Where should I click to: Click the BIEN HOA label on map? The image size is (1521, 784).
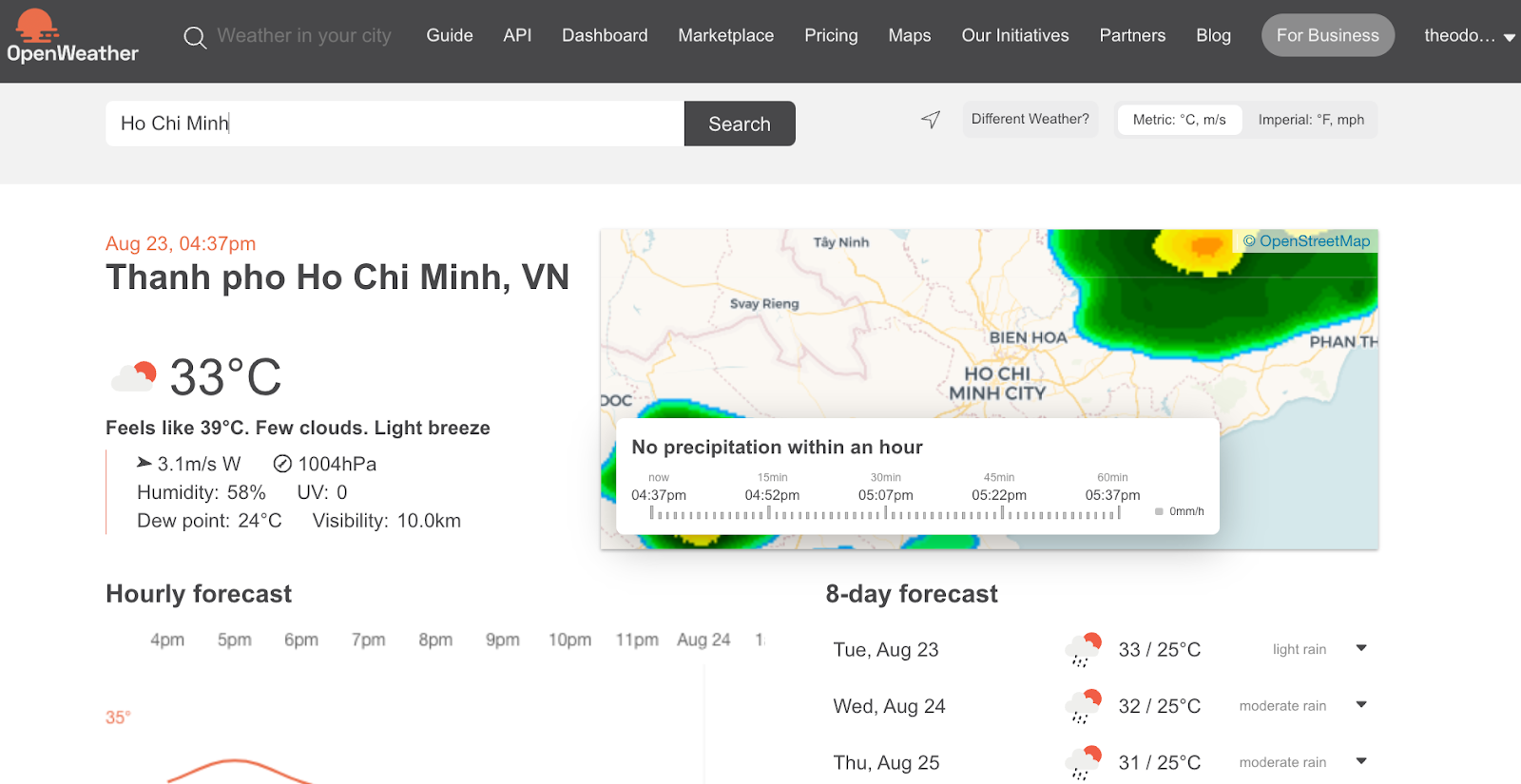1029,337
